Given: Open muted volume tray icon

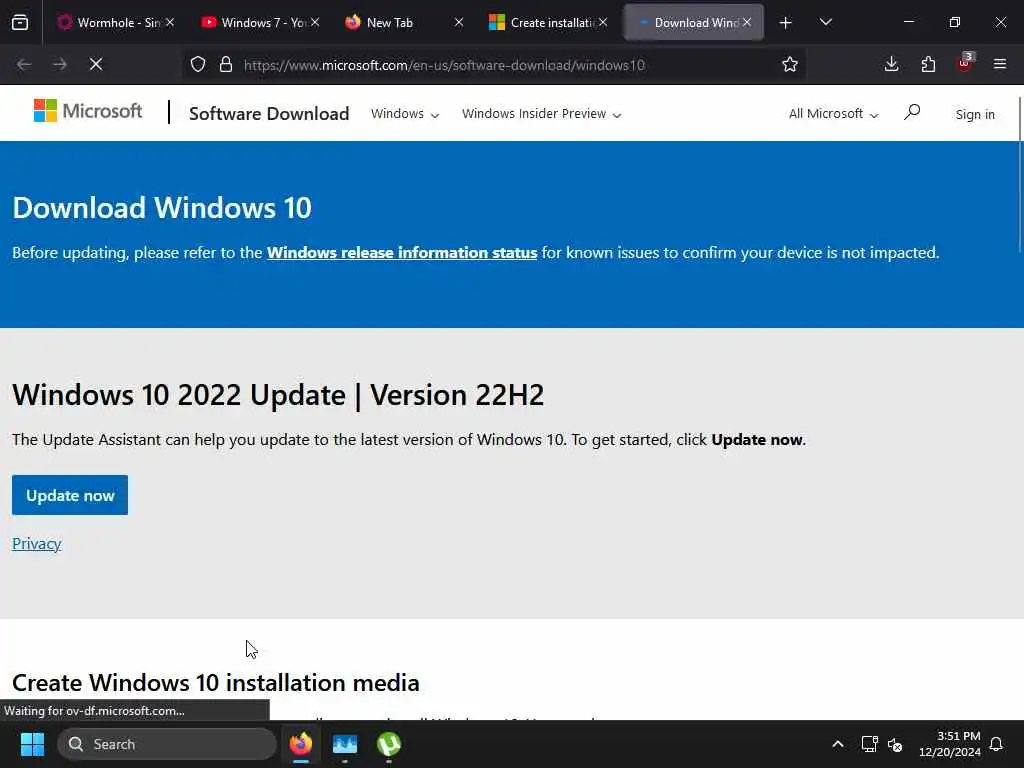Looking at the screenshot, I should (x=895, y=744).
